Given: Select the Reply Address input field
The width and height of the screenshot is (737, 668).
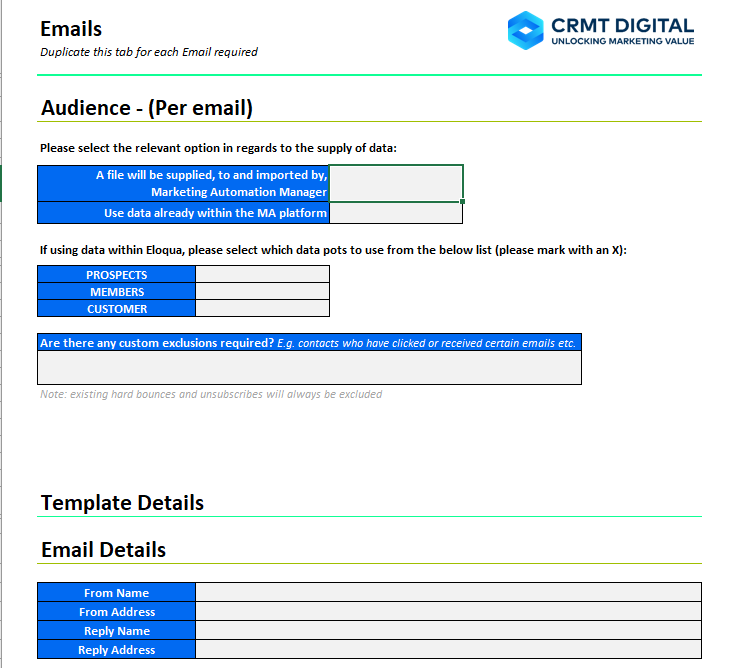Looking at the screenshot, I should pyautogui.click(x=448, y=649).
